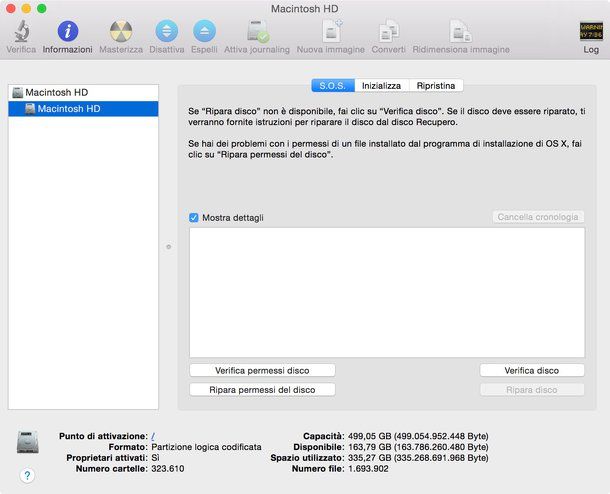
Task: Open the Log viewer icon
Action: 591,31
